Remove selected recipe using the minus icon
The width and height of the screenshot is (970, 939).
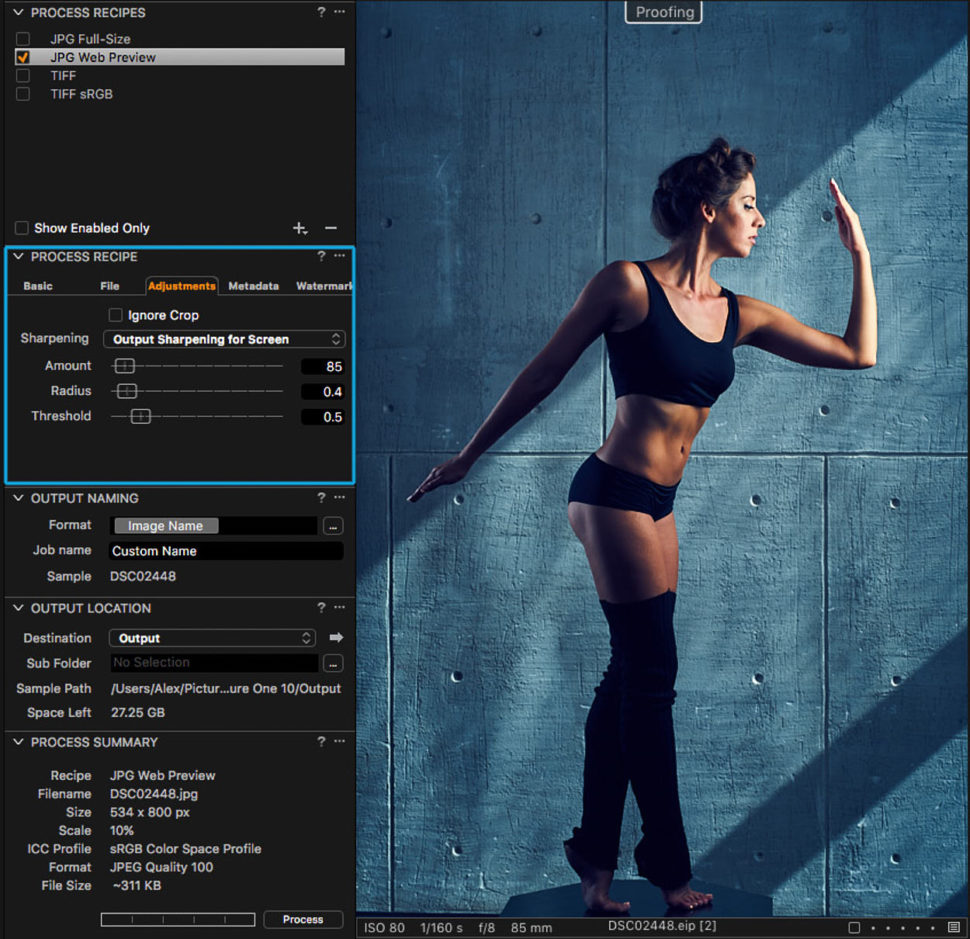[x=331, y=228]
